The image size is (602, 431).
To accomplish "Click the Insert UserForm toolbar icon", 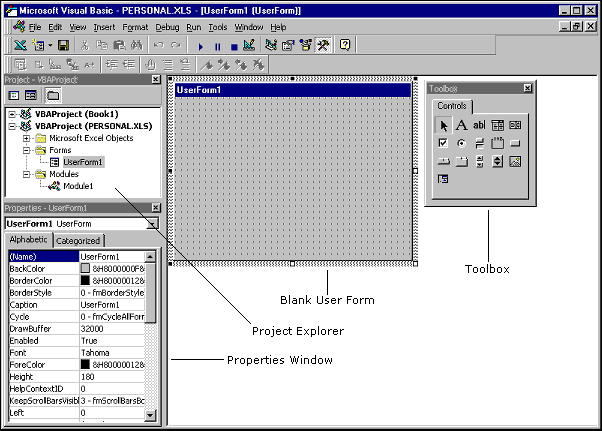I will [x=38, y=45].
